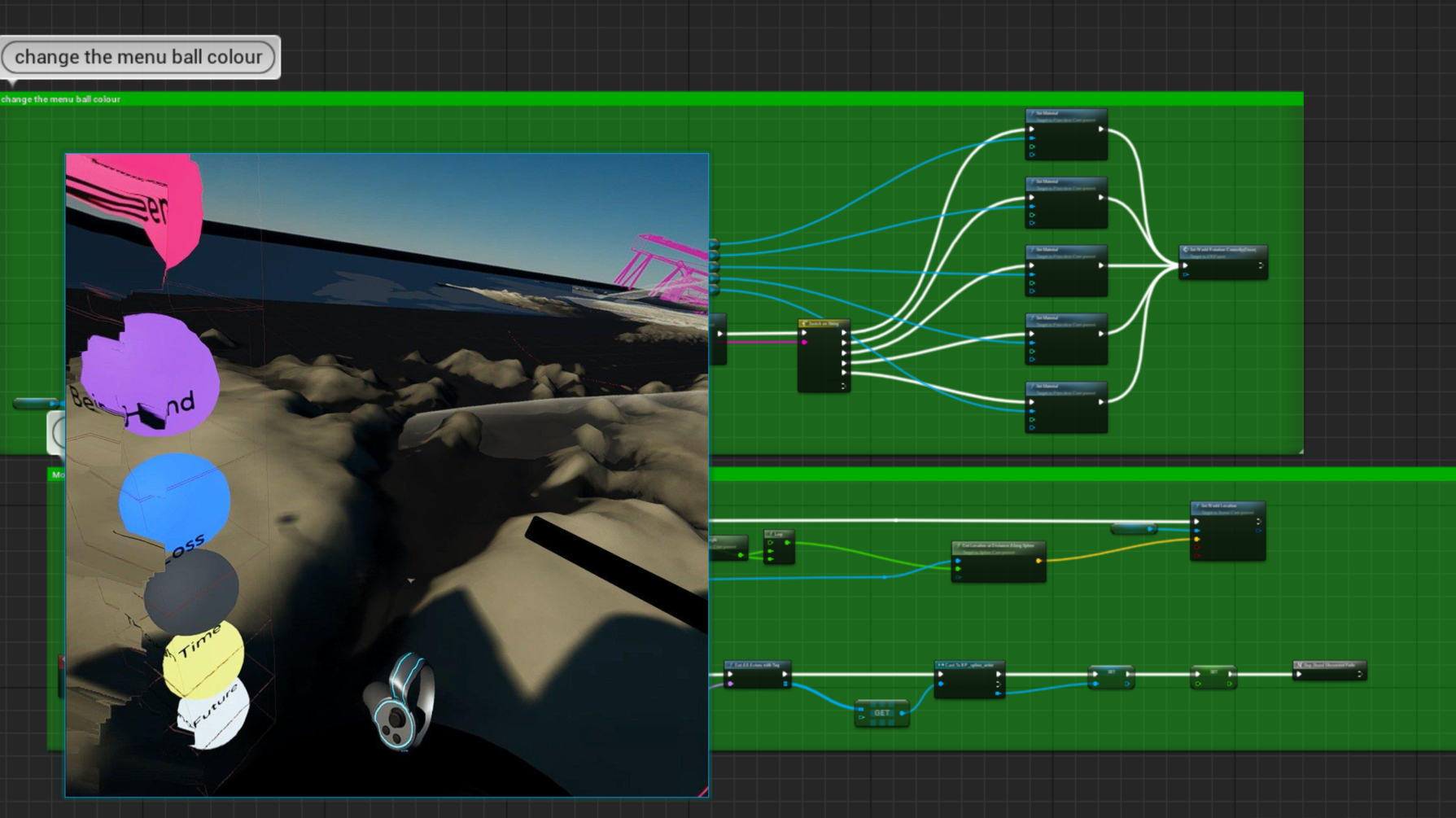Image resolution: width=1456 pixels, height=818 pixels.
Task: Select the bottommost Set Material node
Action: 1065,408
